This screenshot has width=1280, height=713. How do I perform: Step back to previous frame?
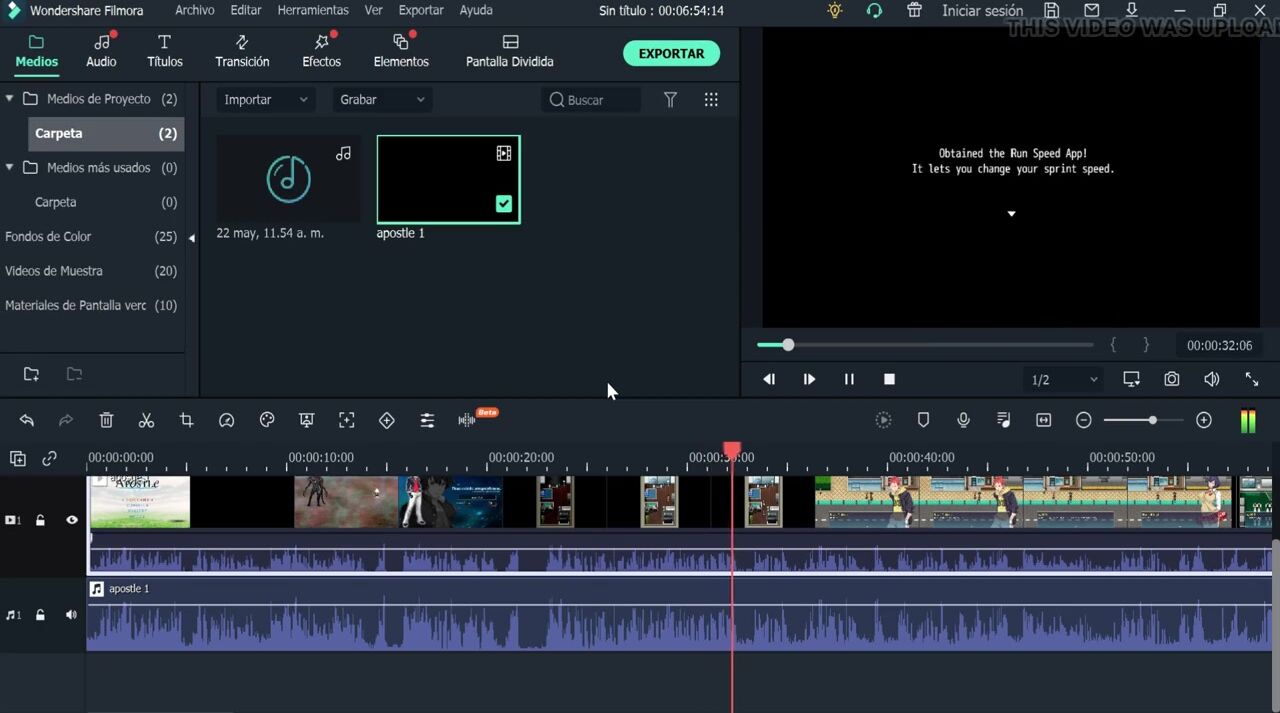[769, 379]
